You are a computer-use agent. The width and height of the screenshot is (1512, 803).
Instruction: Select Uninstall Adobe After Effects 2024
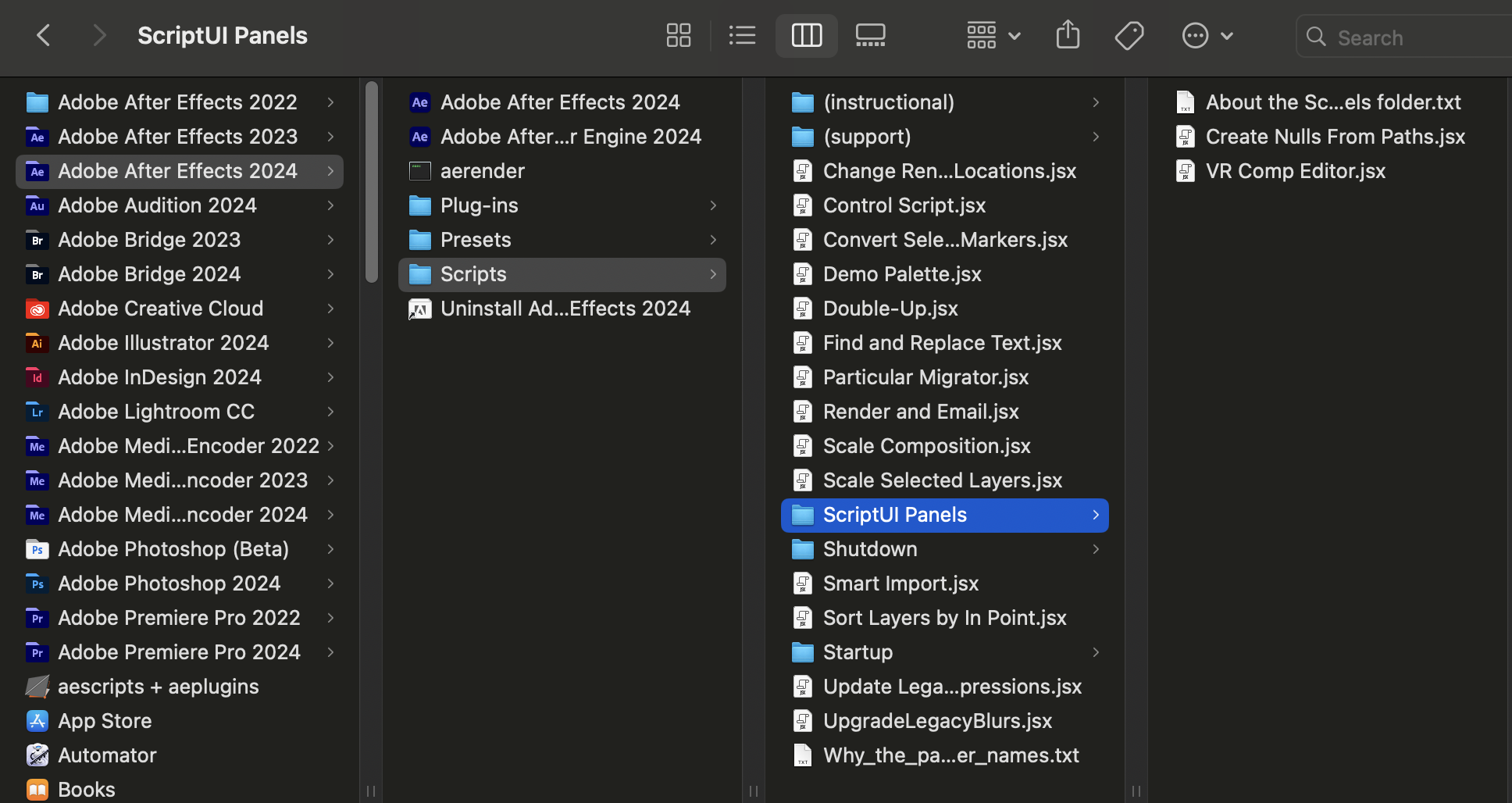click(565, 308)
